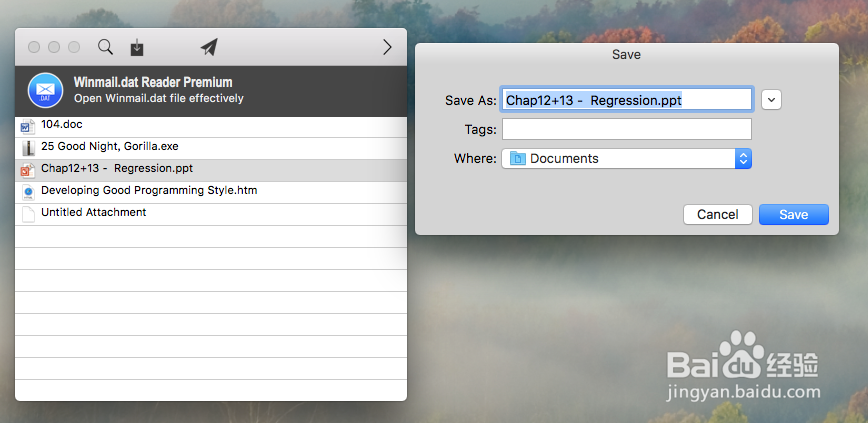Select the Untitled Attachment row
Viewport: 868px width, 423px height.
click(x=211, y=214)
